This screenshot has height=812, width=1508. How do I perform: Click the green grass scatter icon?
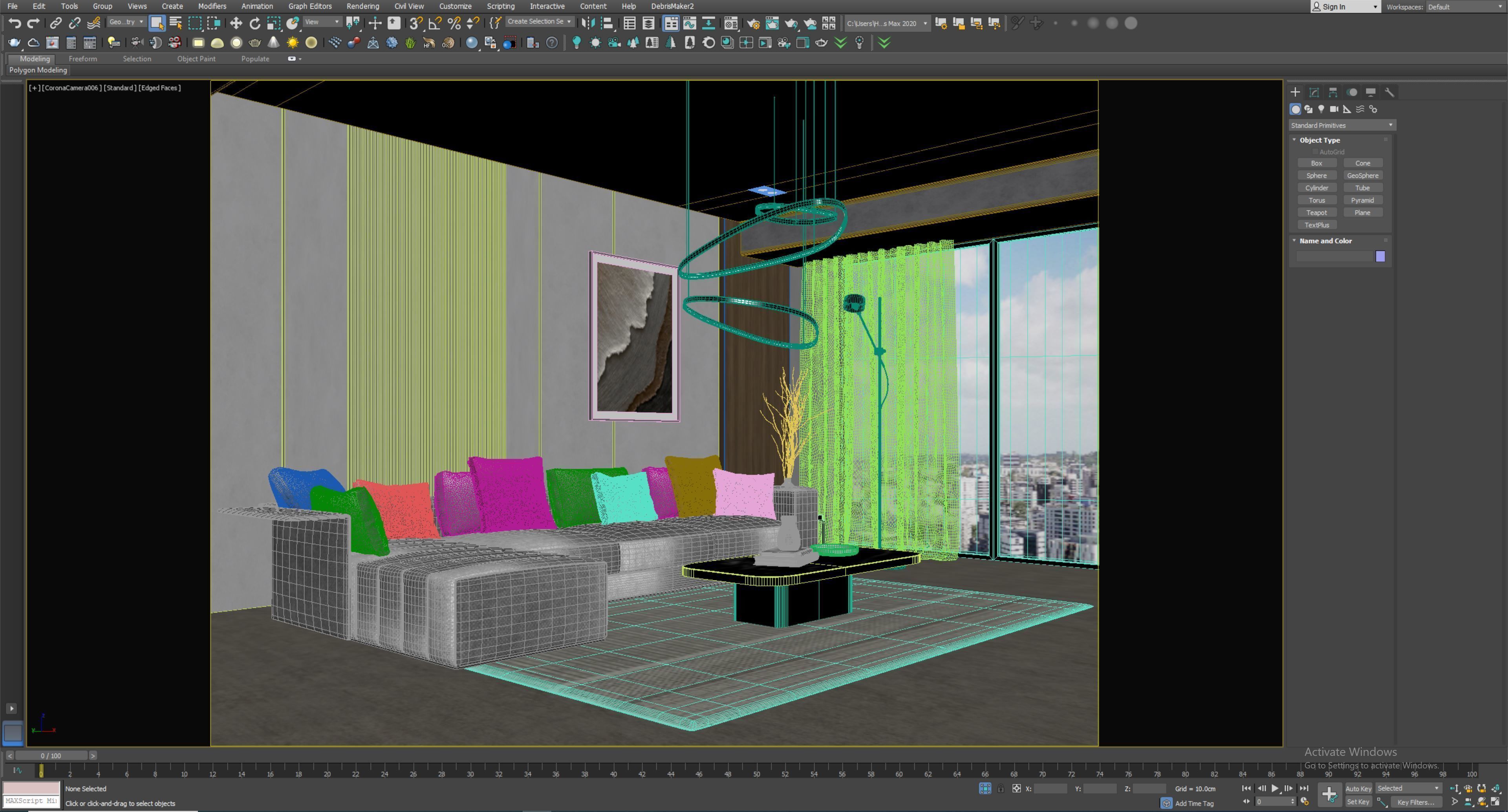[x=410, y=42]
